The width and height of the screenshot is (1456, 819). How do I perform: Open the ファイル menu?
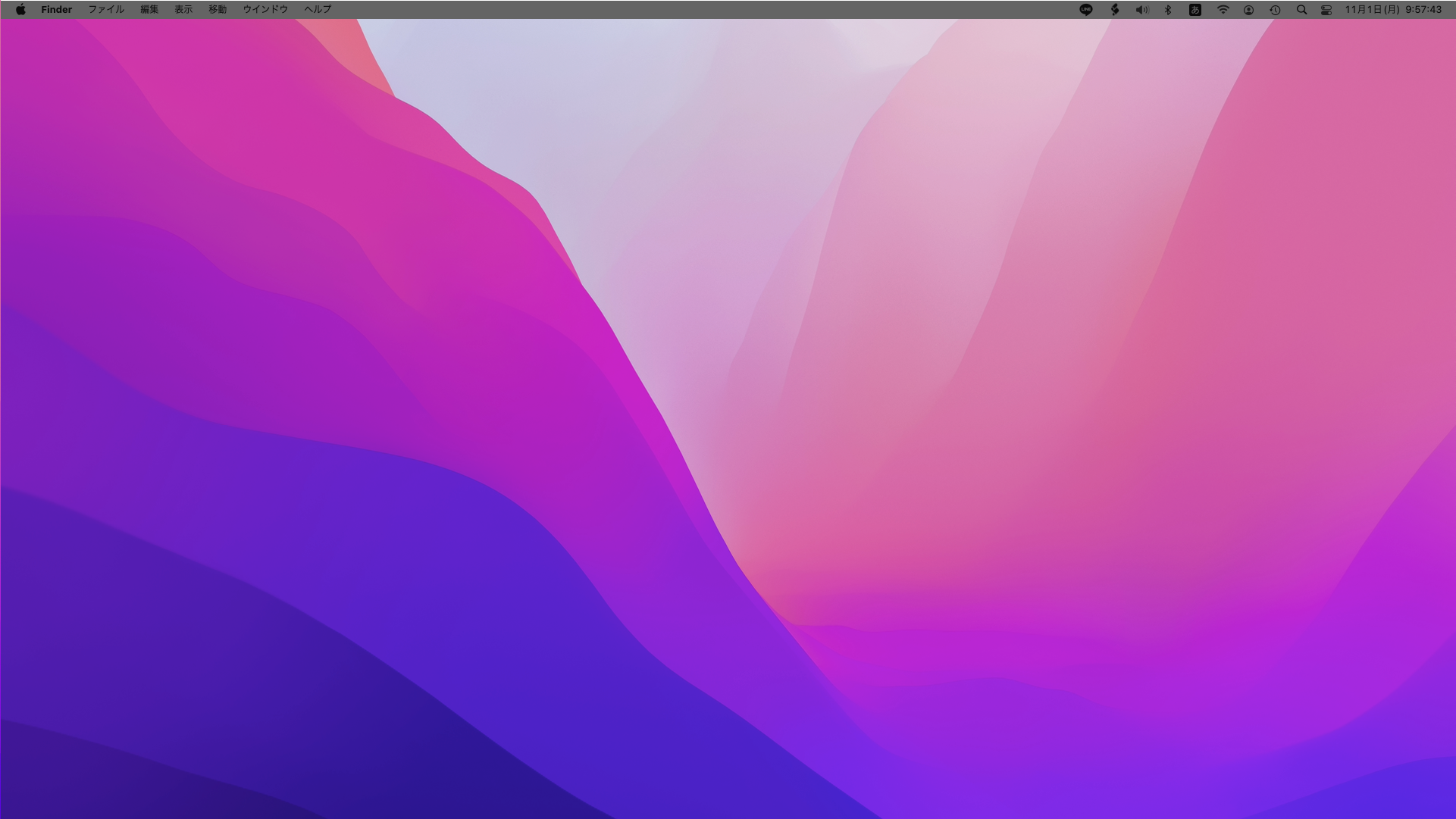(106, 10)
